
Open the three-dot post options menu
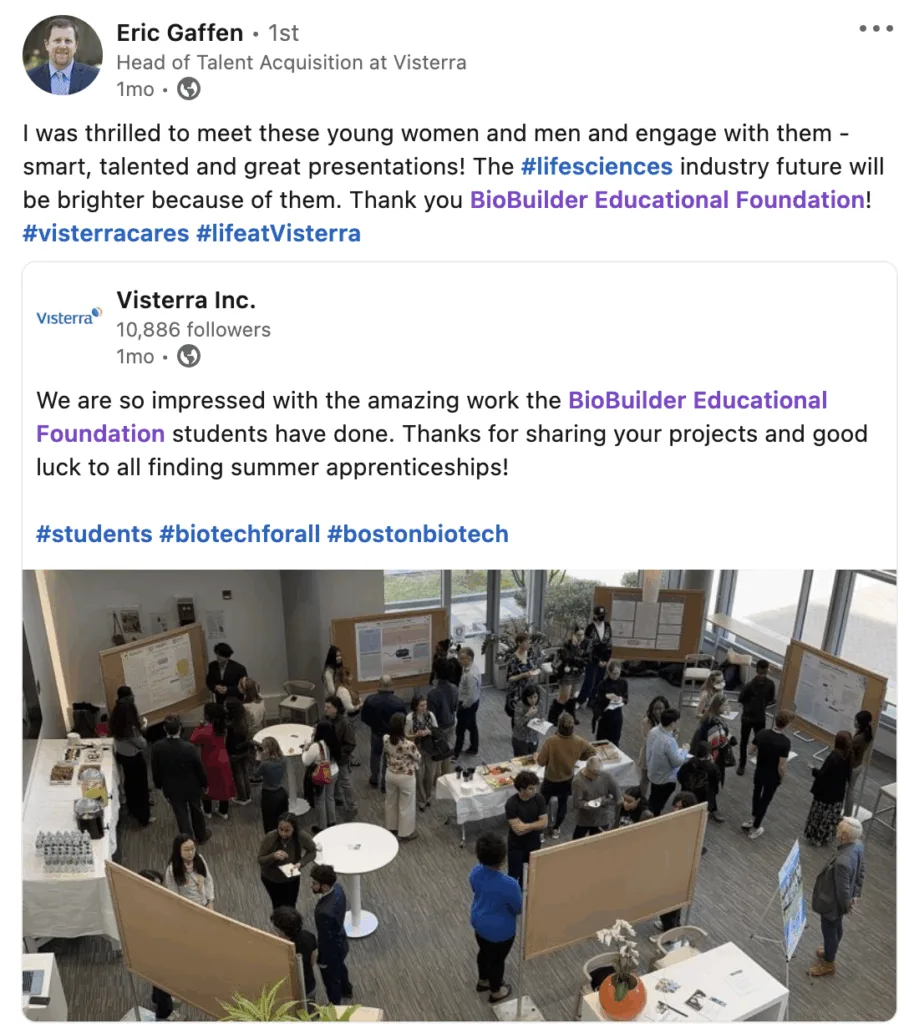[x=875, y=29]
